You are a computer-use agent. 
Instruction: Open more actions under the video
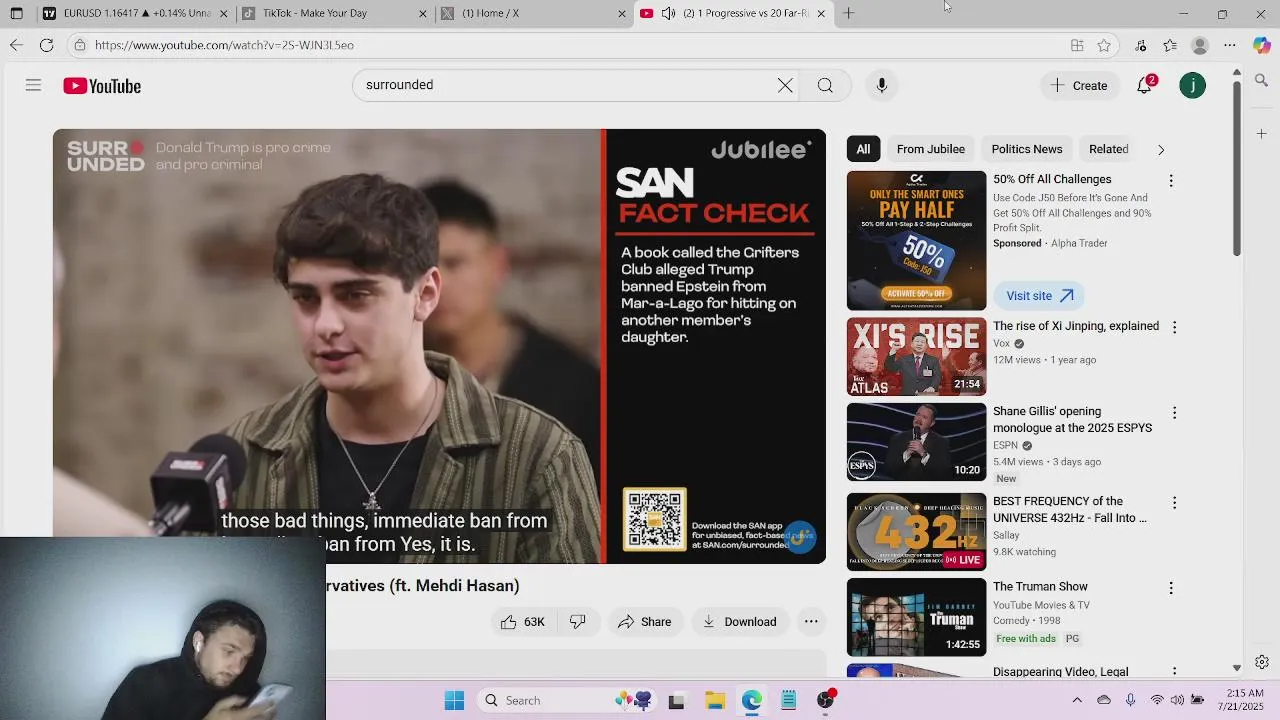tap(811, 622)
